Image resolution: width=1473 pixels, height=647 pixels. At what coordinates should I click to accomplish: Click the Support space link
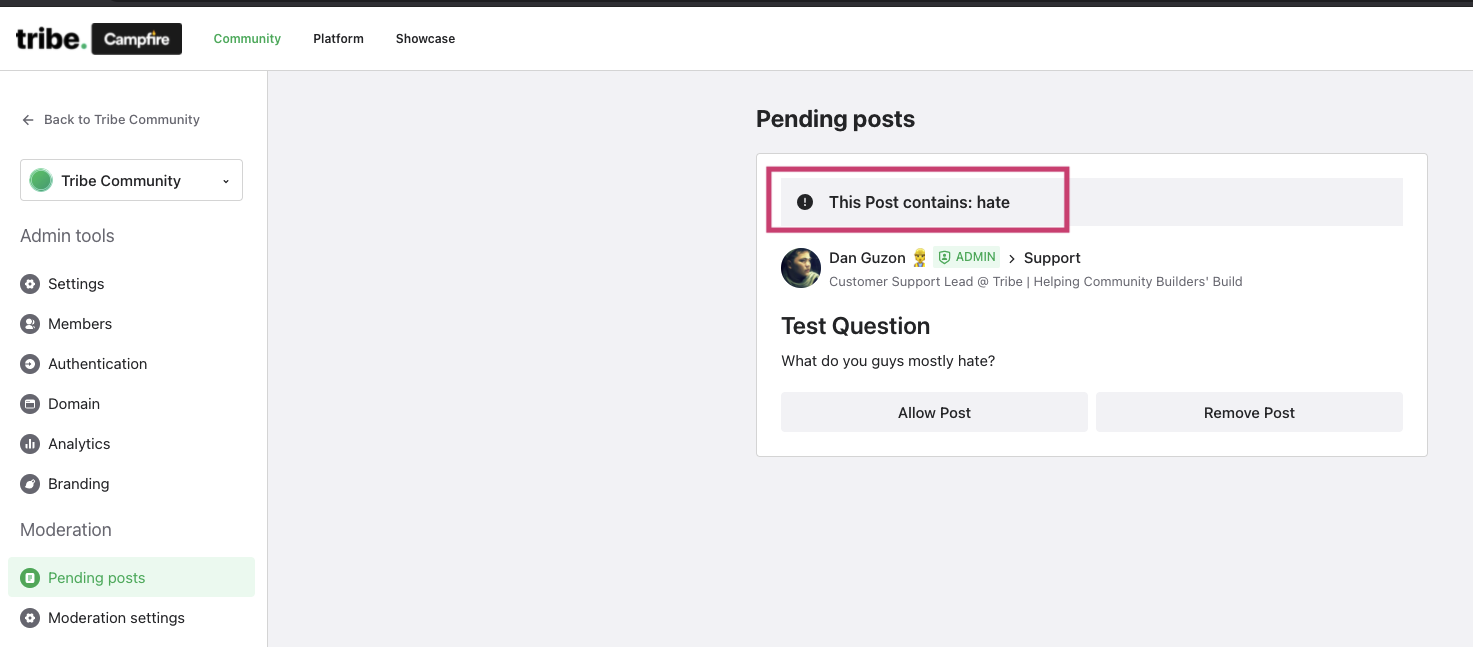1052,258
